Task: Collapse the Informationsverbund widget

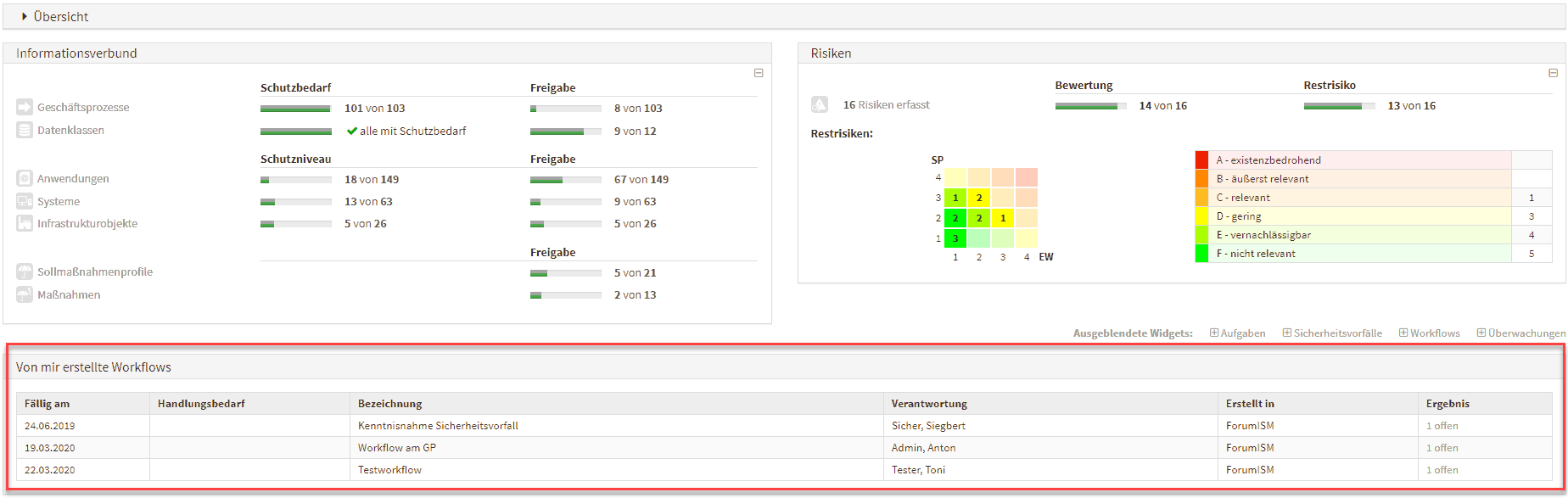Action: pos(759,73)
